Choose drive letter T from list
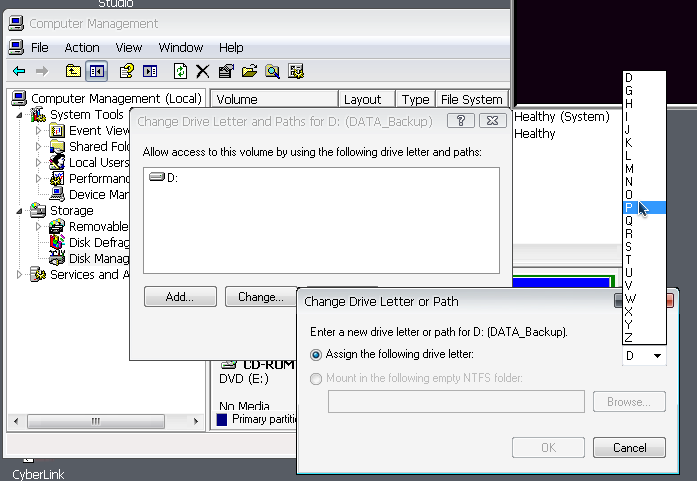The height and width of the screenshot is (481, 697). tap(644, 259)
